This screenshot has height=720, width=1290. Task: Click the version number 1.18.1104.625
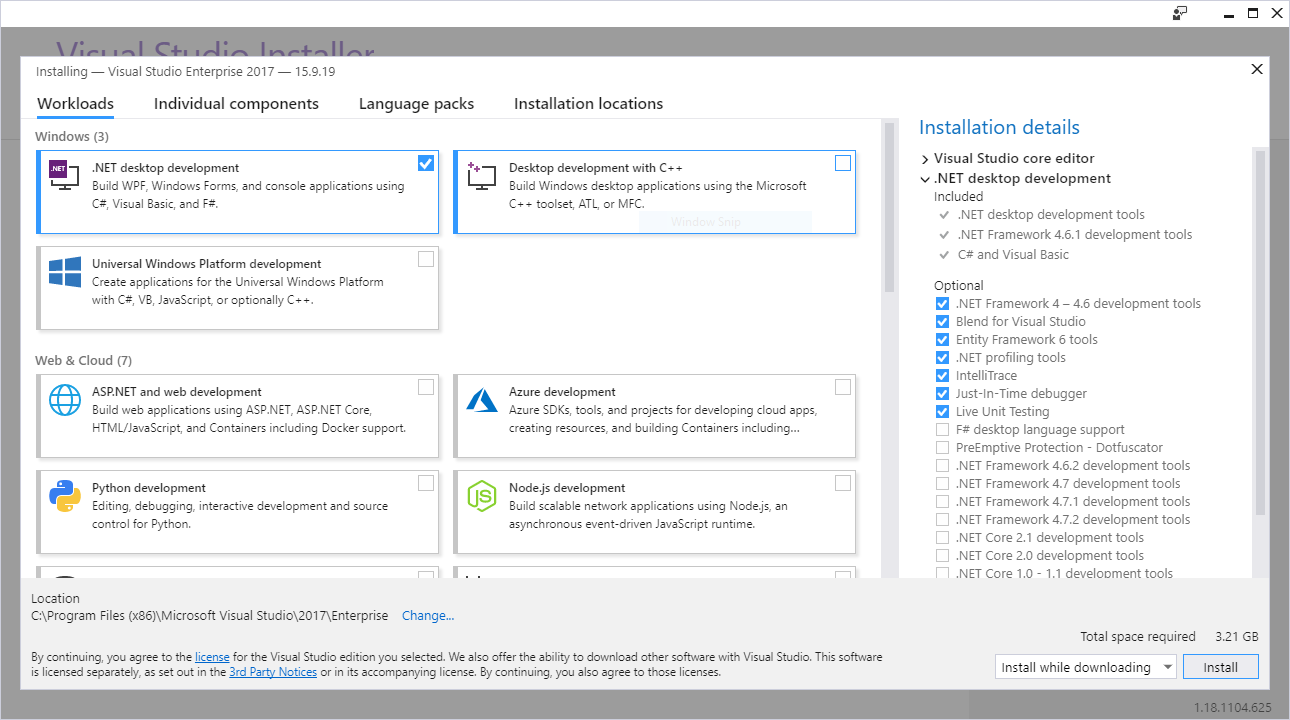coord(1233,707)
